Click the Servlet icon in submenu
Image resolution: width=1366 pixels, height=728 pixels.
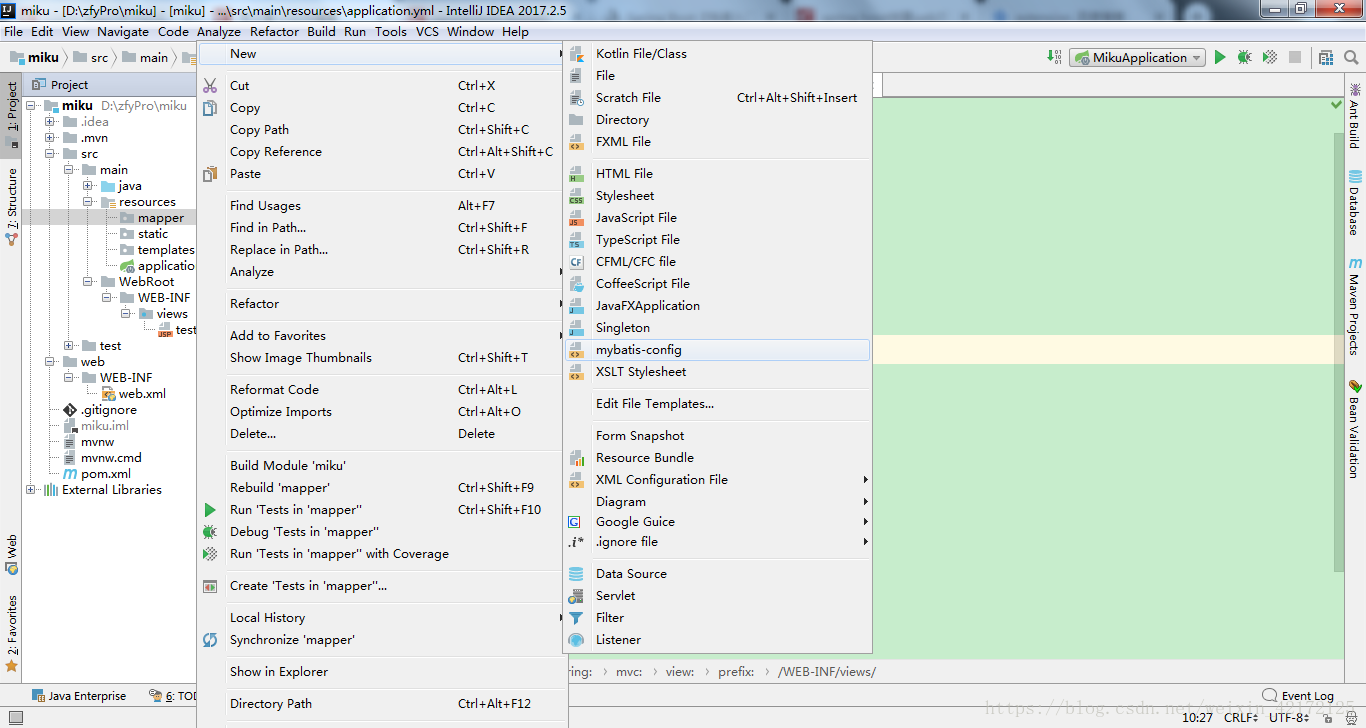point(576,596)
